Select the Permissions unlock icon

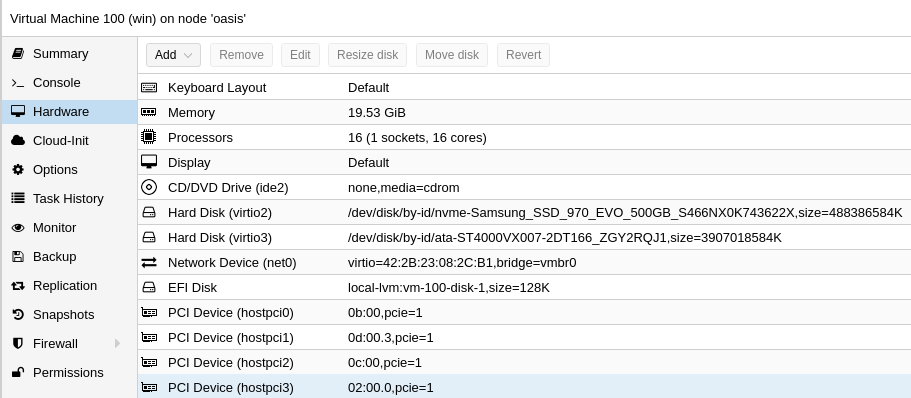pos(18,372)
